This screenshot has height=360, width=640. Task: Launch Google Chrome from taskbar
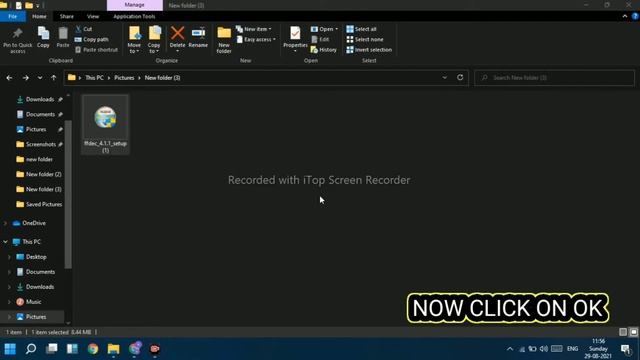click(93, 349)
